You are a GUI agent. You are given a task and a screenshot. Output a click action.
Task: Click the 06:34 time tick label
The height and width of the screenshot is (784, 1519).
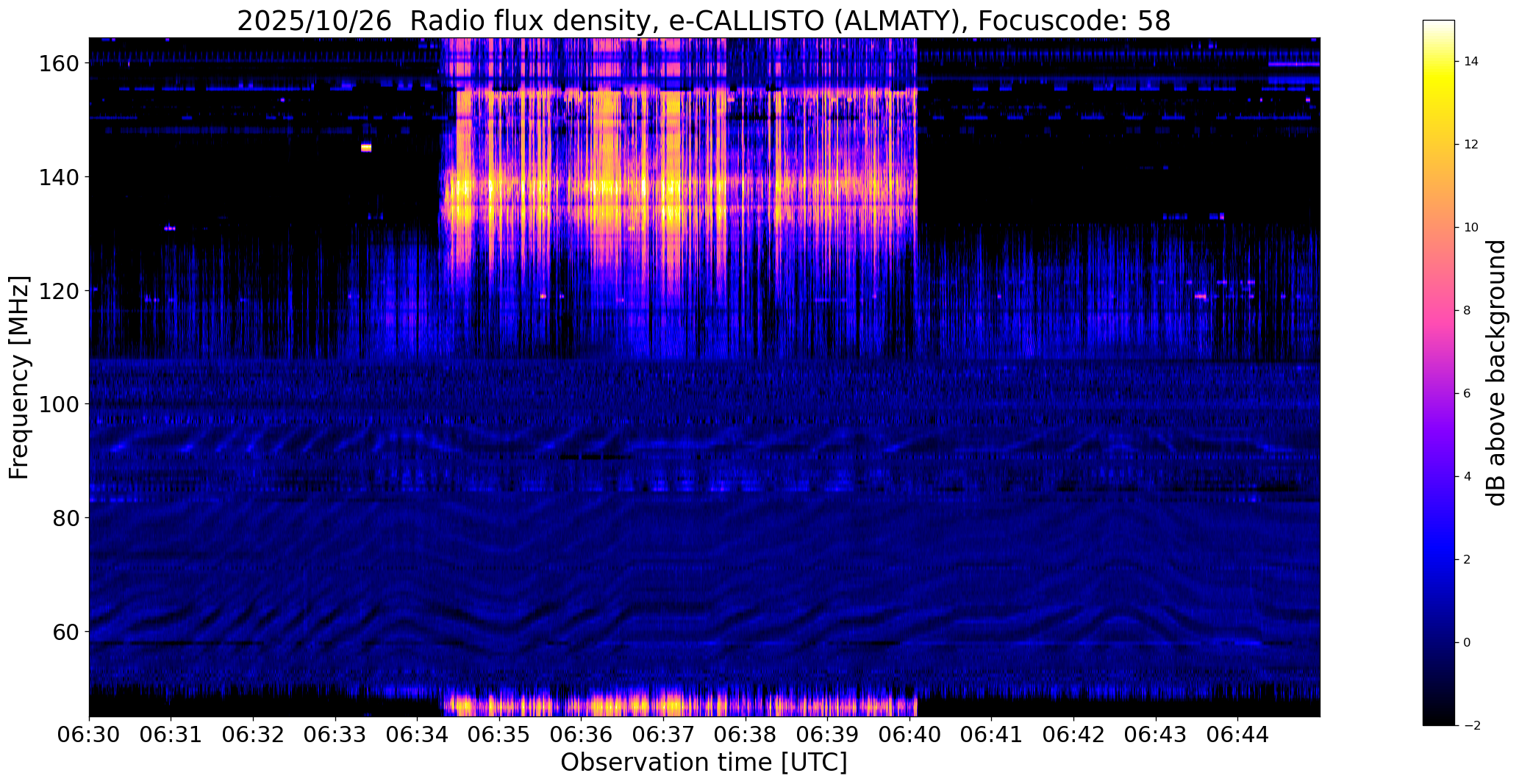pyautogui.click(x=418, y=733)
